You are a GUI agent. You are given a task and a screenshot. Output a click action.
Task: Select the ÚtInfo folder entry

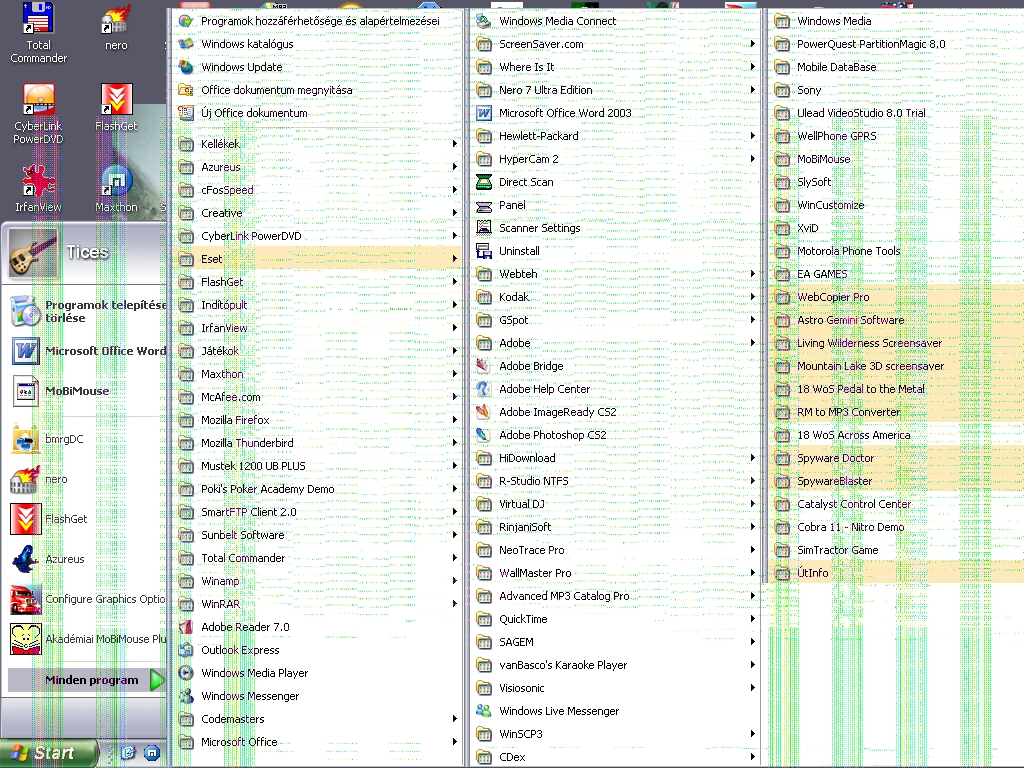(897, 573)
